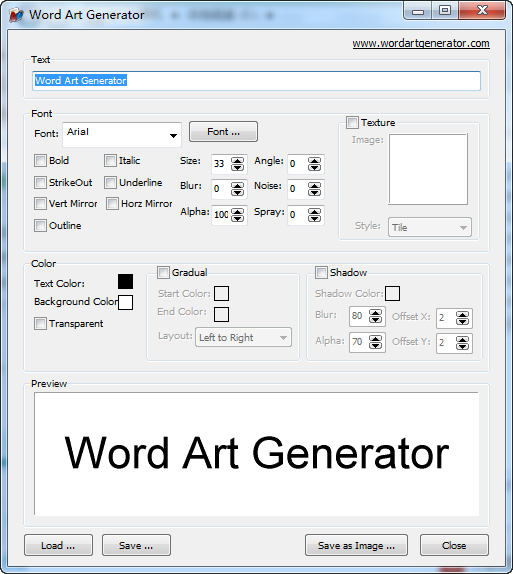Decrease Offset Y with down arrow

point(462,346)
